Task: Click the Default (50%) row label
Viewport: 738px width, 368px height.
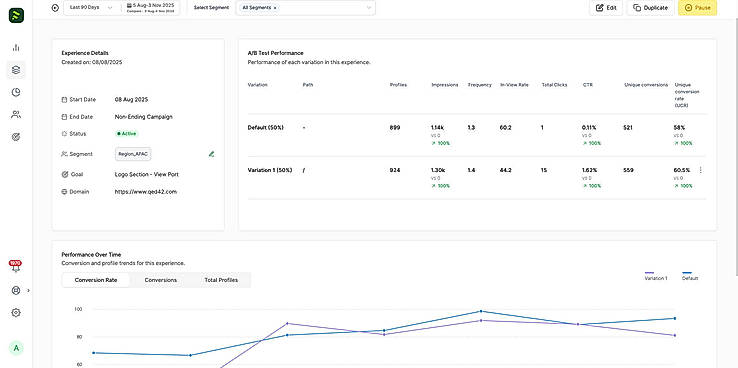Action: pyautogui.click(x=265, y=128)
